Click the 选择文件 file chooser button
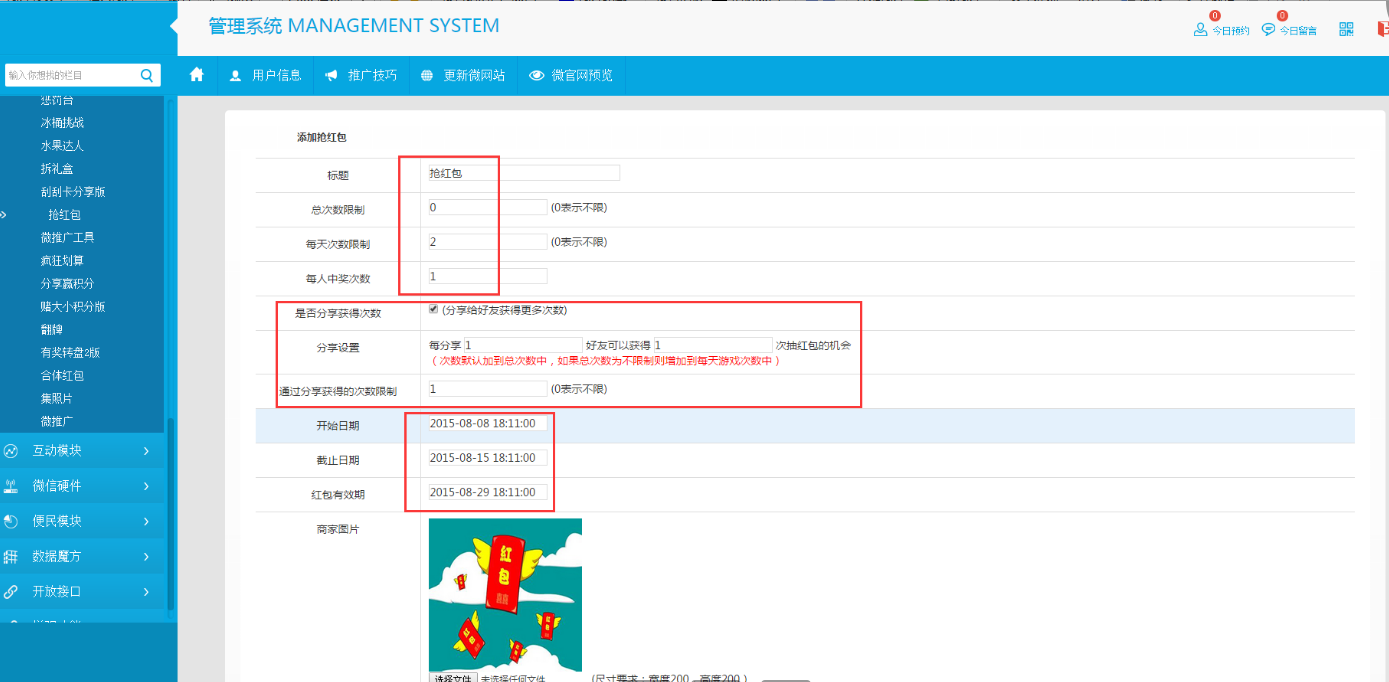 click(x=452, y=677)
